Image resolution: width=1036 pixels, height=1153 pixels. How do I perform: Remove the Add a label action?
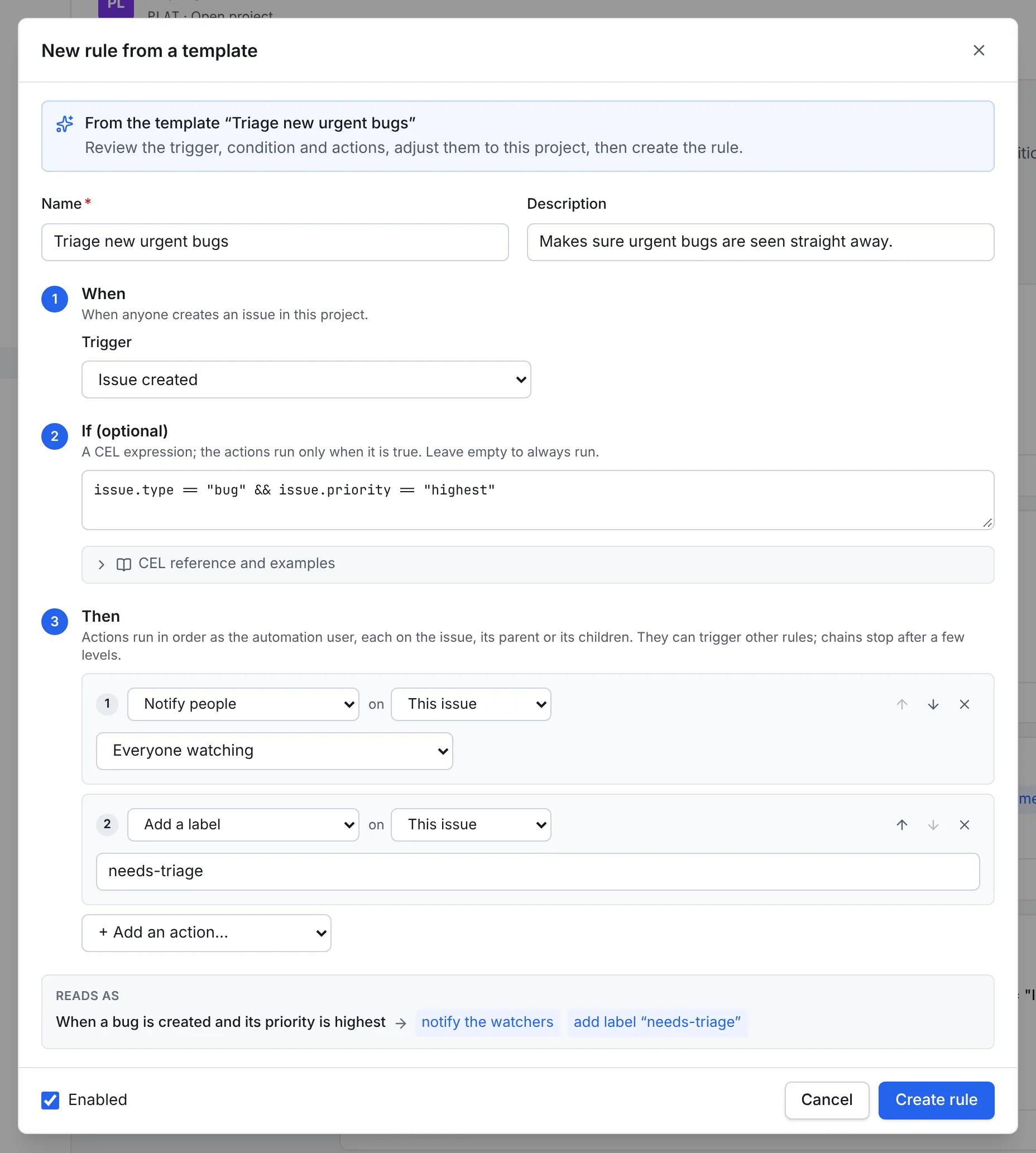pos(965,825)
